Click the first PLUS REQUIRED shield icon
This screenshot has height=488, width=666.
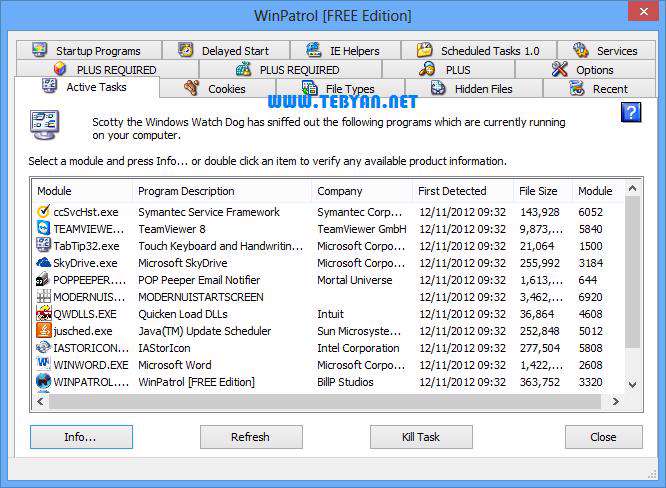point(60,69)
